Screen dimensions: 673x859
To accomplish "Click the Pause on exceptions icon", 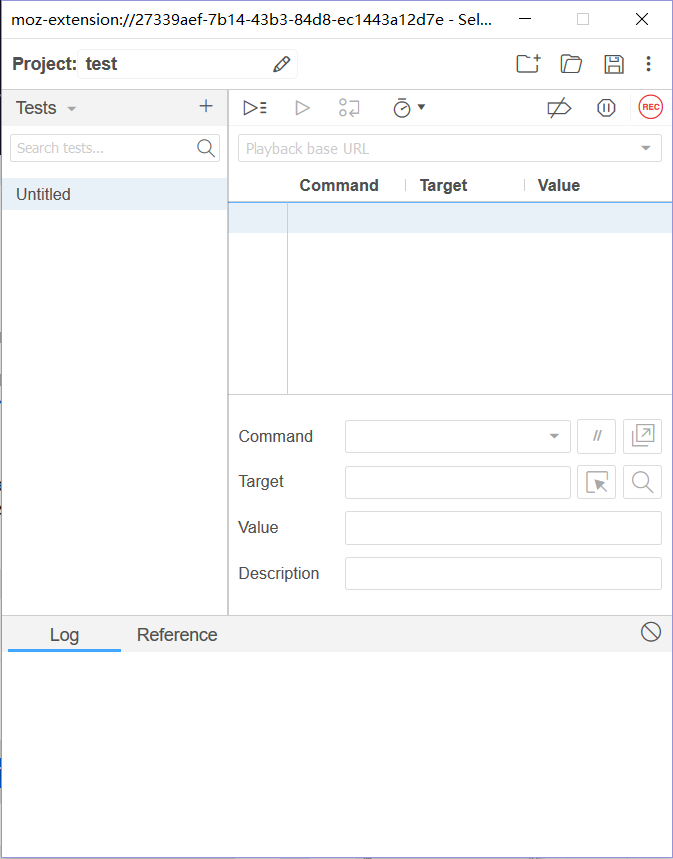I will [606, 108].
